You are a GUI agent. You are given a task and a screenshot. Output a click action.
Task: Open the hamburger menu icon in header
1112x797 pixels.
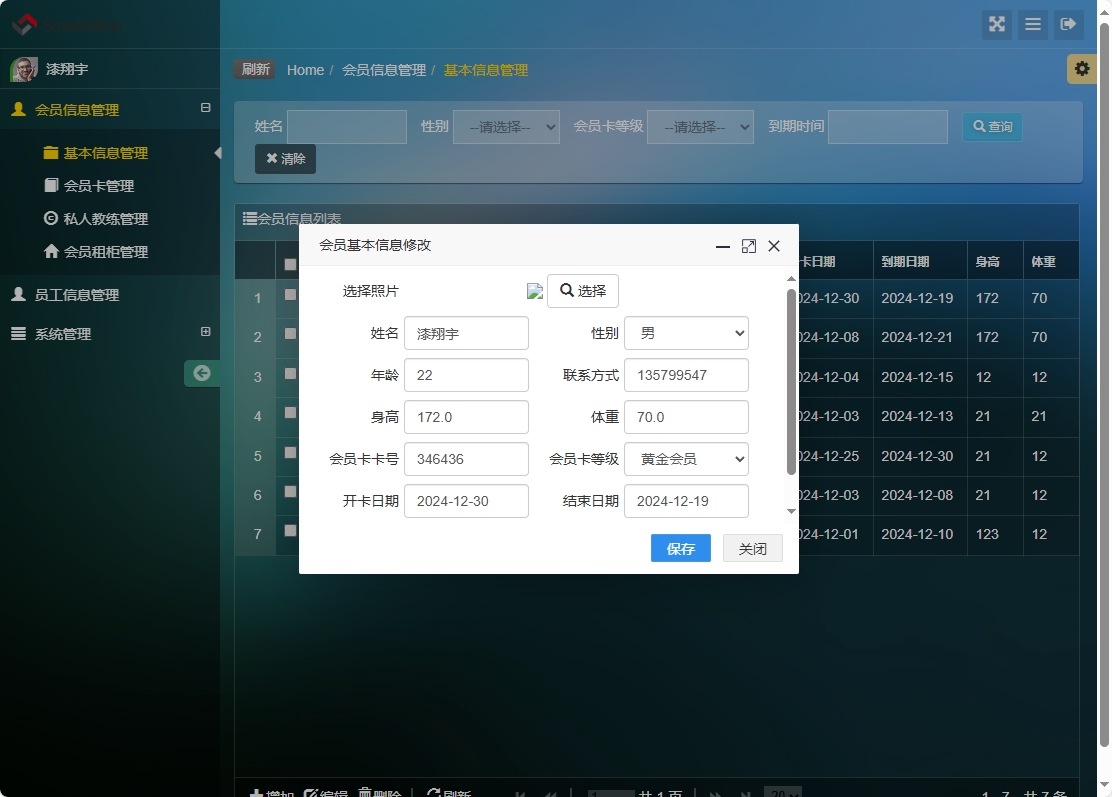point(1032,24)
